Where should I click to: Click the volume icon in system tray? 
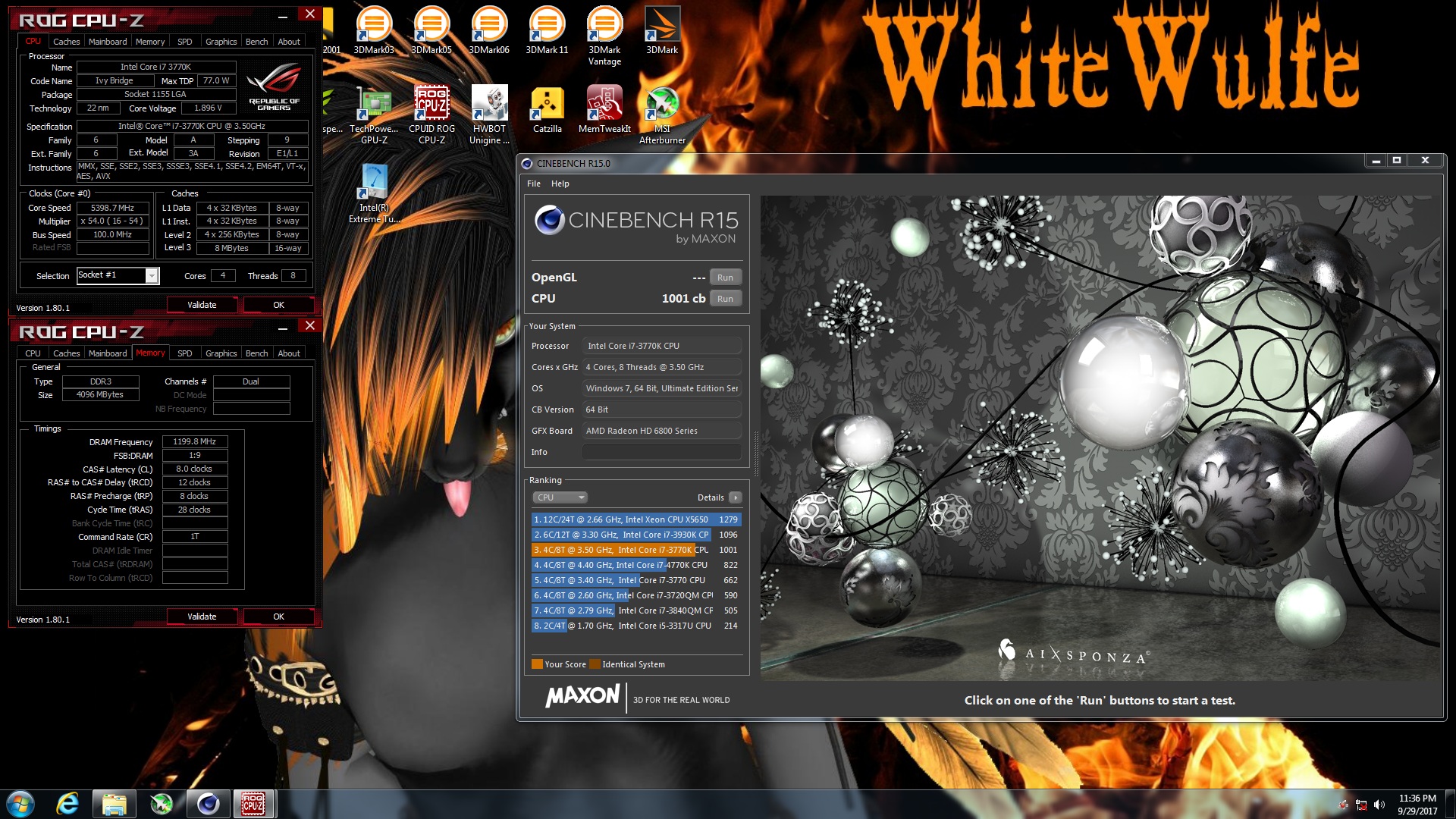1379,805
